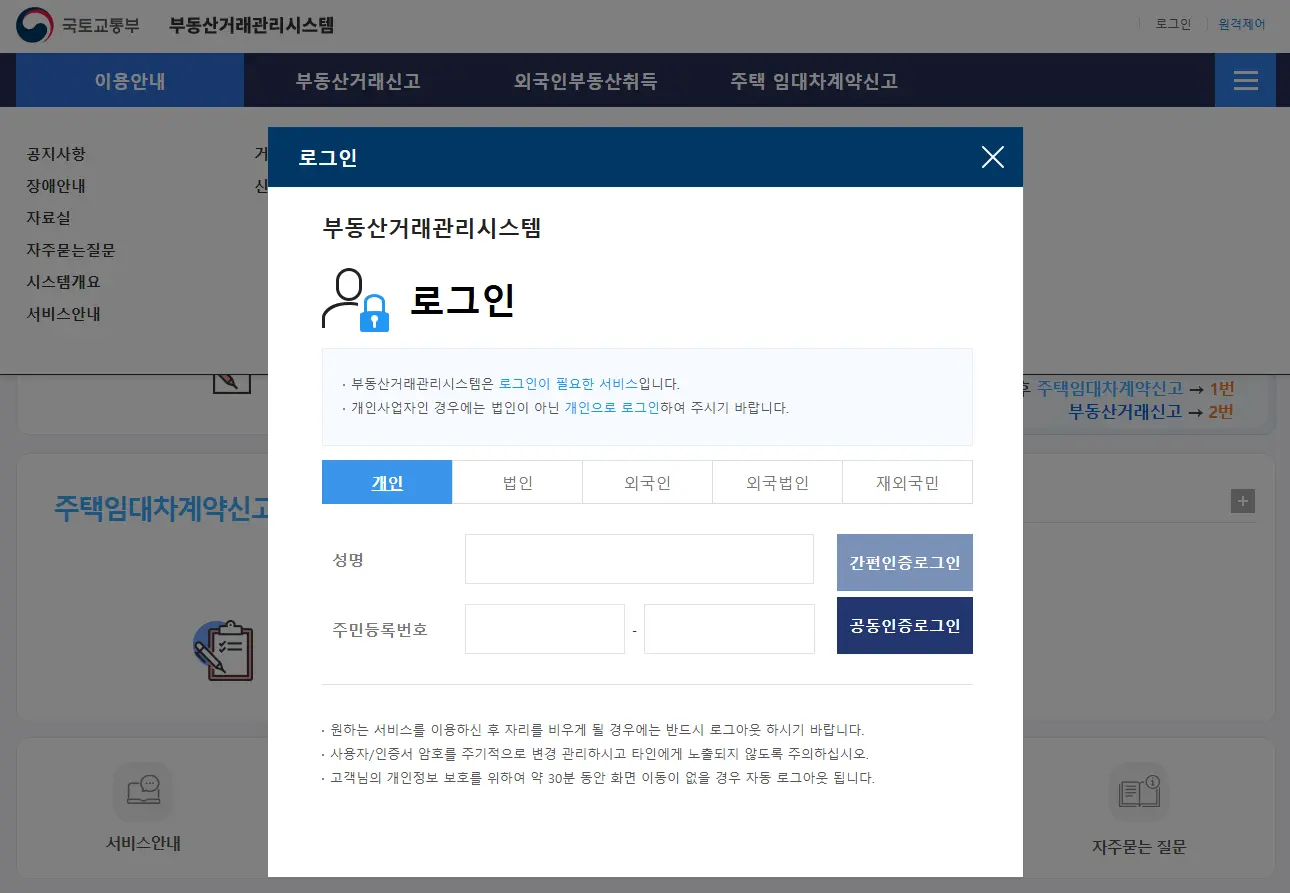Image resolution: width=1290 pixels, height=893 pixels.
Task: Select the 외국인 tab
Action: point(647,481)
